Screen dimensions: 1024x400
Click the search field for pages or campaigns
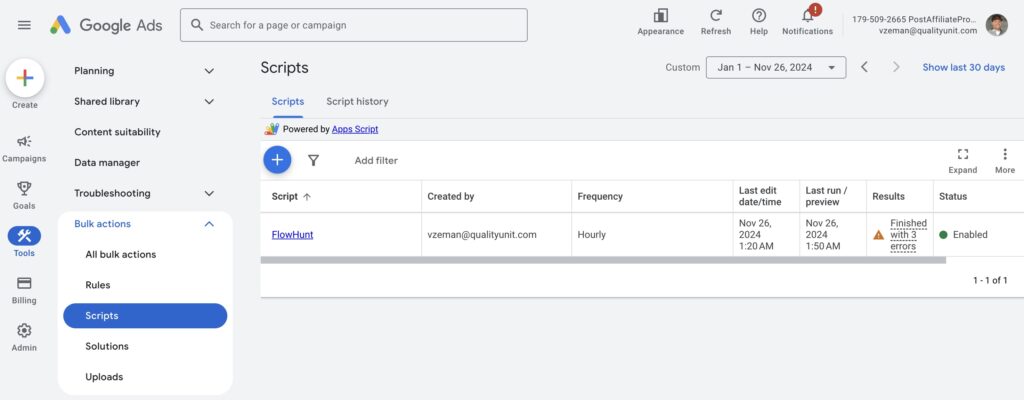pyautogui.click(x=353, y=25)
